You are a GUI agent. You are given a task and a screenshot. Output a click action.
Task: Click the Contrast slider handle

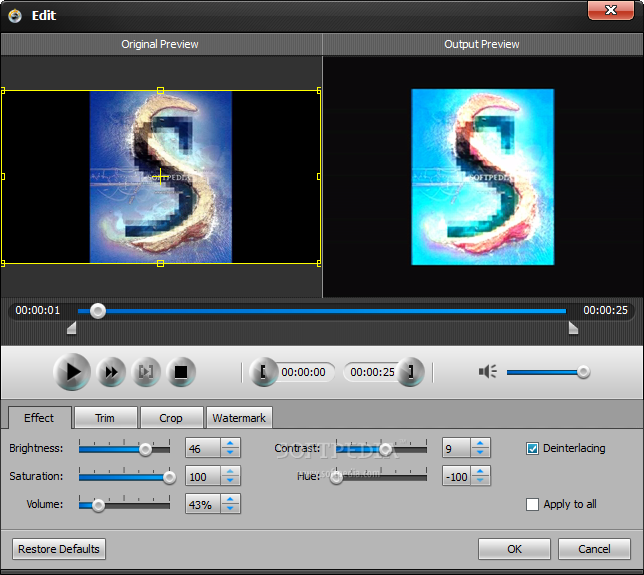pyautogui.click(x=385, y=449)
